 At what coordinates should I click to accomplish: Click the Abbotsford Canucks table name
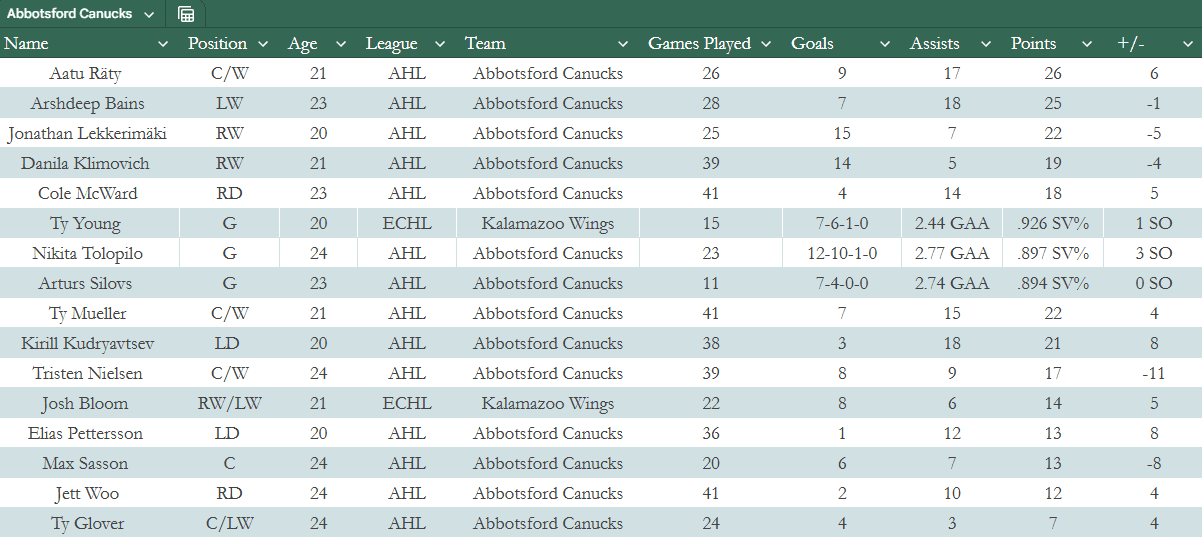68,14
